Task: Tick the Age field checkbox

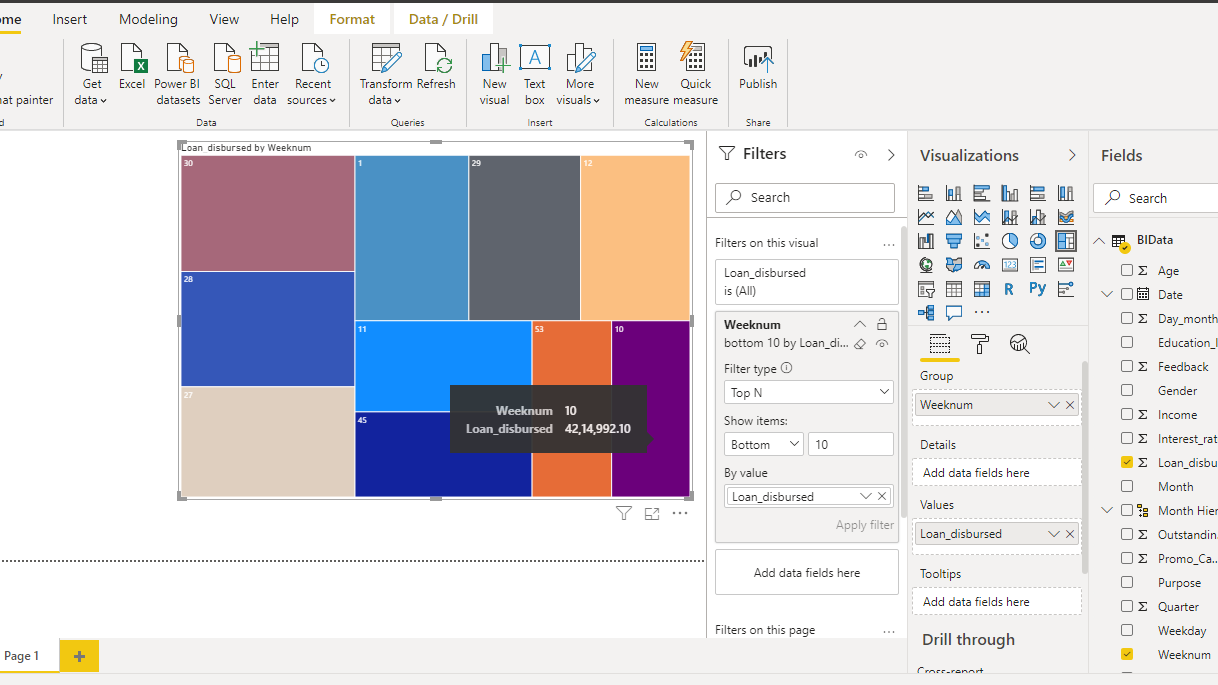Action: (1127, 271)
